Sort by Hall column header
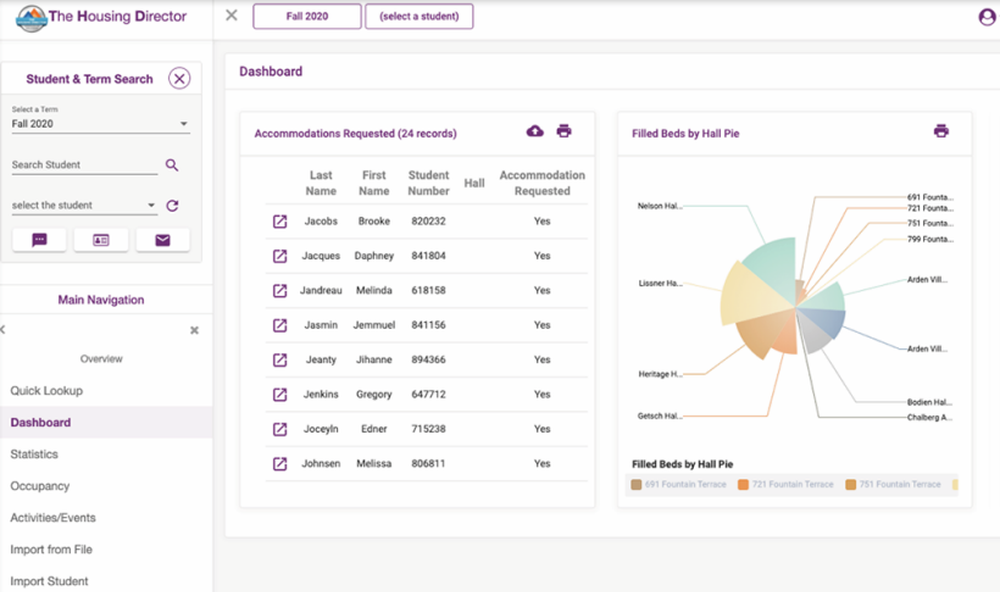1000x592 pixels. [x=474, y=183]
